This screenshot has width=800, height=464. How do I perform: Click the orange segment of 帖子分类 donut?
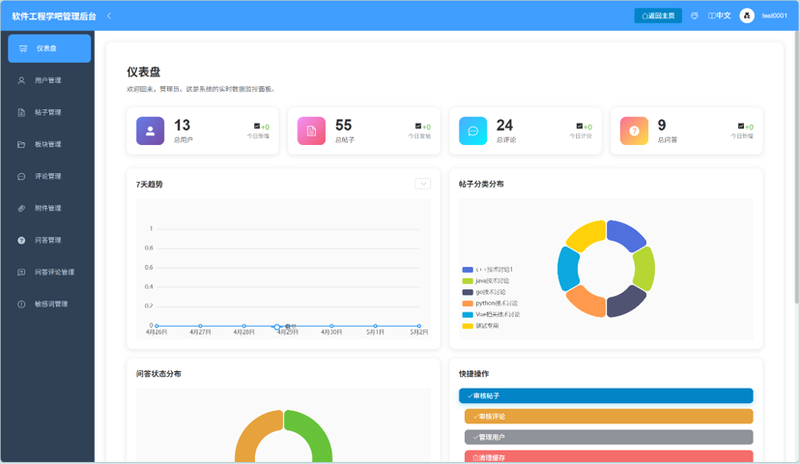(x=585, y=302)
